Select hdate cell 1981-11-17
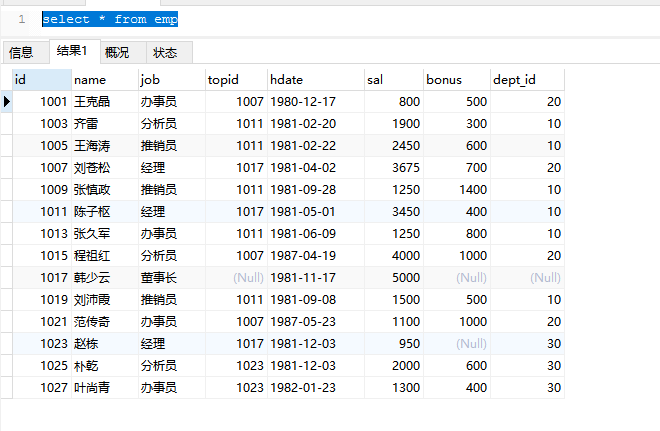 click(316, 277)
